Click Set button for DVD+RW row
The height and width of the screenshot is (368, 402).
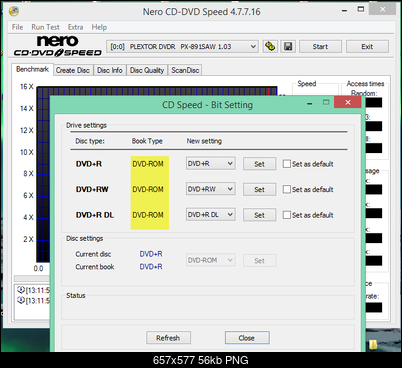259,189
